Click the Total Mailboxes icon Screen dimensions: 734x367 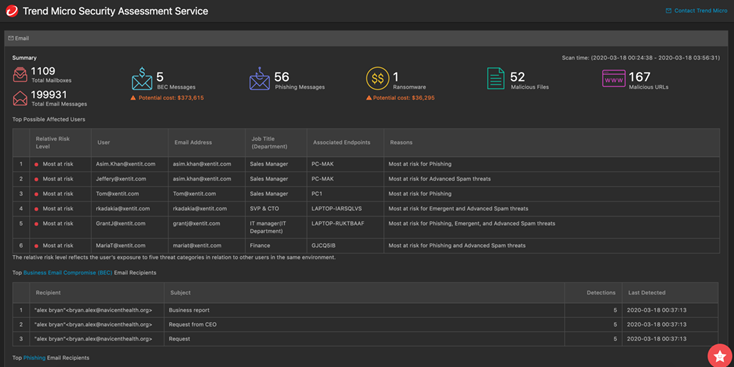[x=20, y=75]
